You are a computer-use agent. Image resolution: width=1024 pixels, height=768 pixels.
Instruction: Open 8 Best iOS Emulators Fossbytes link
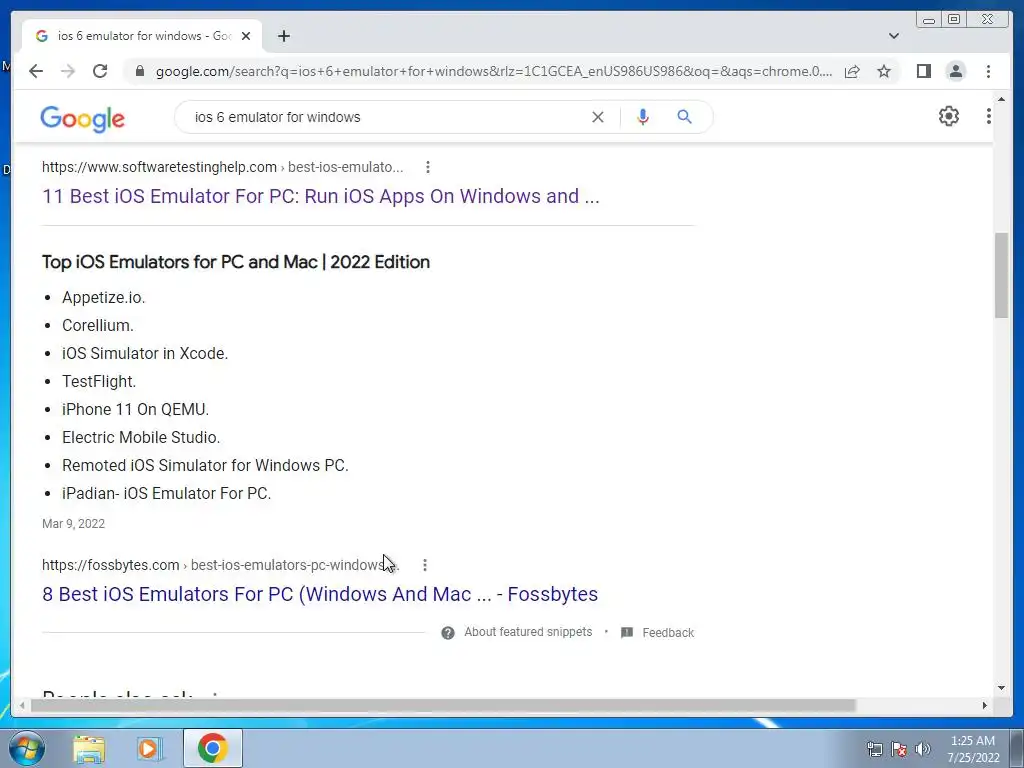click(320, 594)
